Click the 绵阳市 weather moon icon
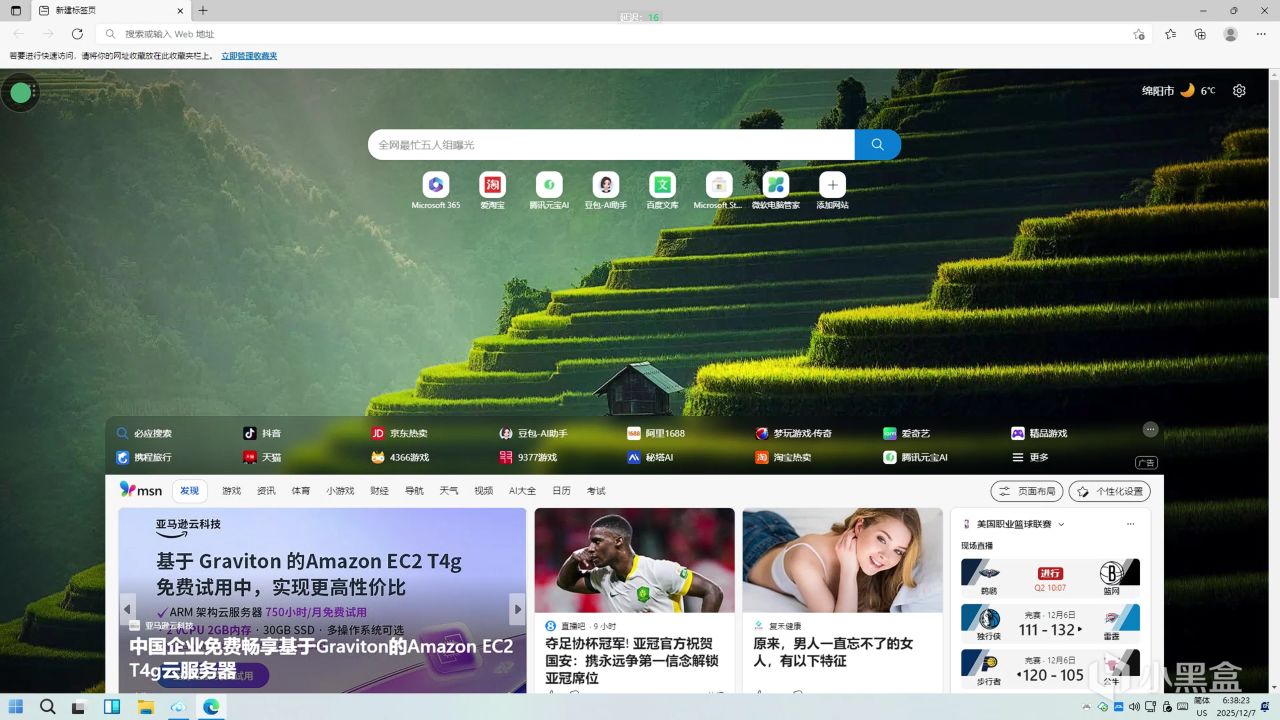This screenshot has width=1280, height=720. (1187, 90)
